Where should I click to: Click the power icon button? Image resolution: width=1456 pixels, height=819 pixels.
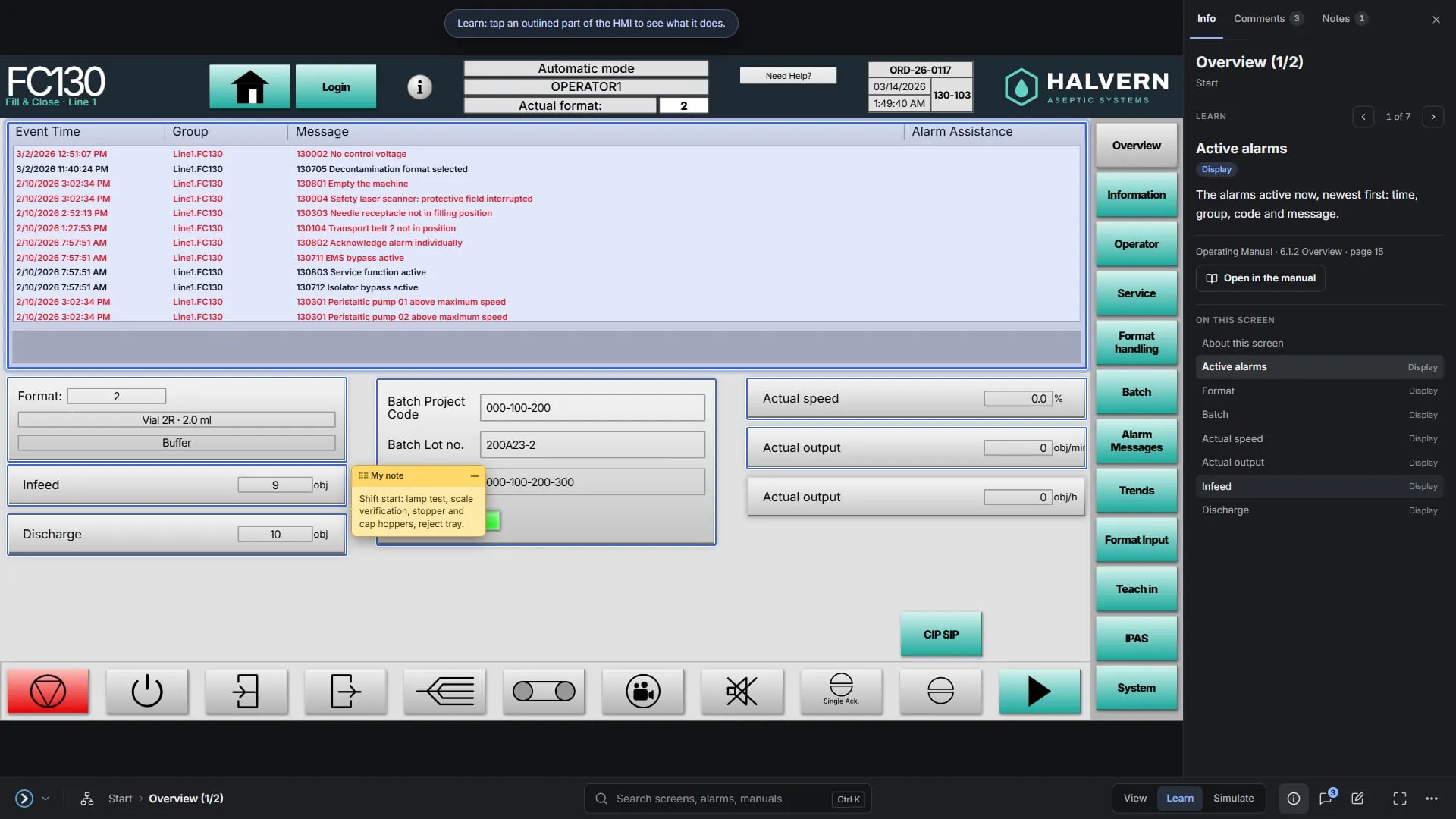pyautogui.click(x=147, y=691)
